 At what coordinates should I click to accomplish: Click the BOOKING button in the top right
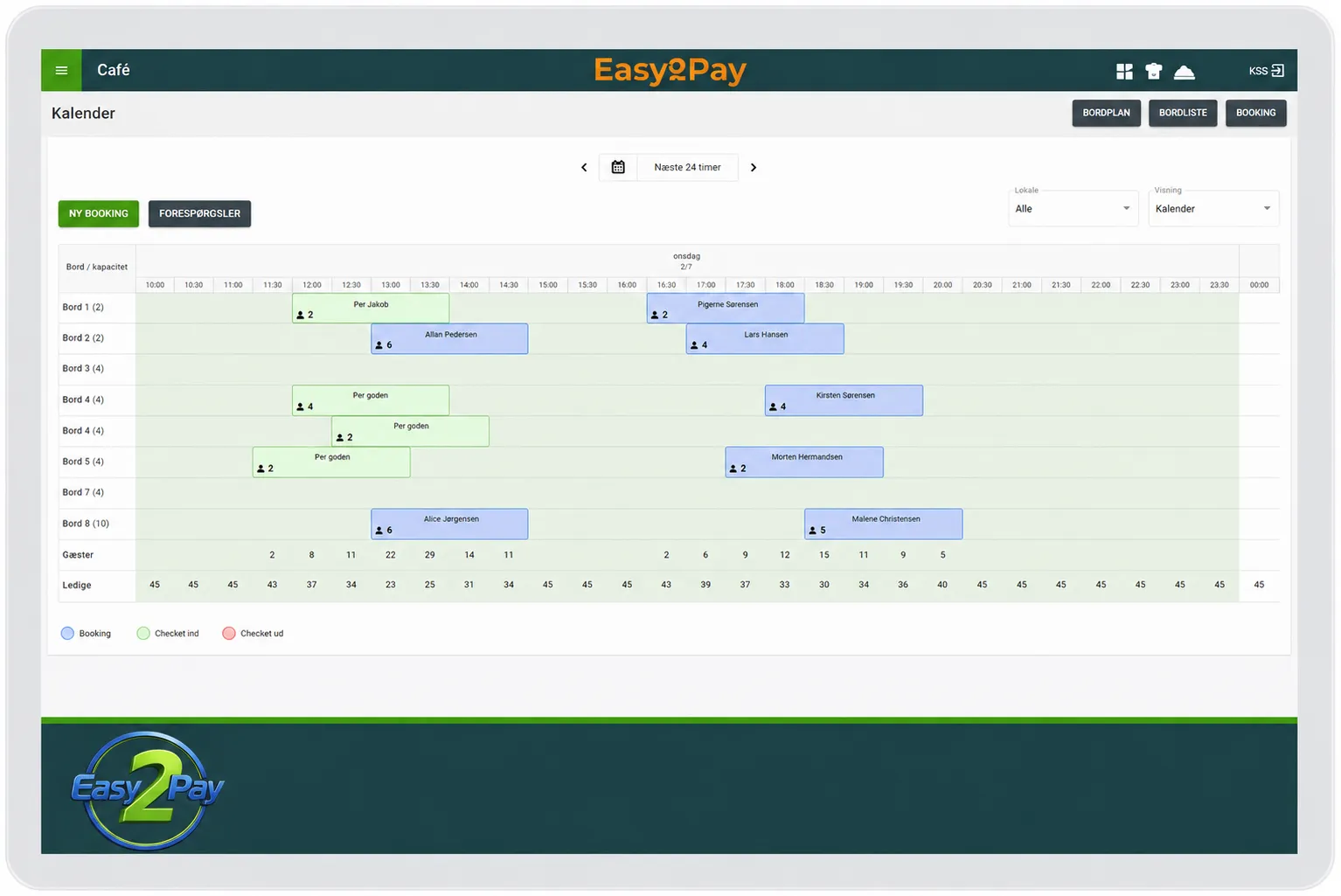coord(1255,113)
